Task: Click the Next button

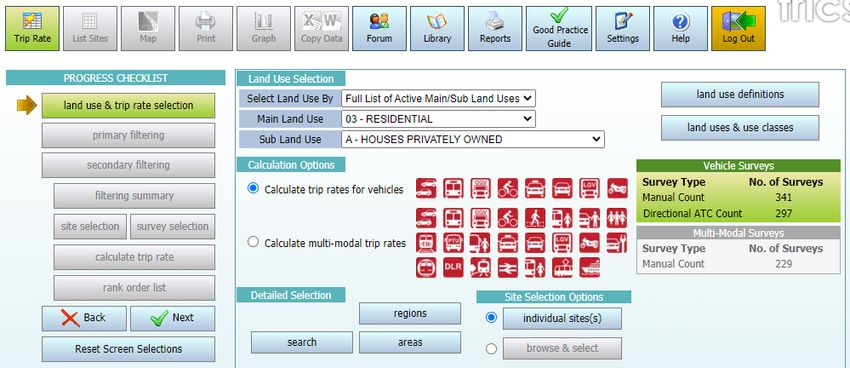Action: pyautogui.click(x=172, y=318)
